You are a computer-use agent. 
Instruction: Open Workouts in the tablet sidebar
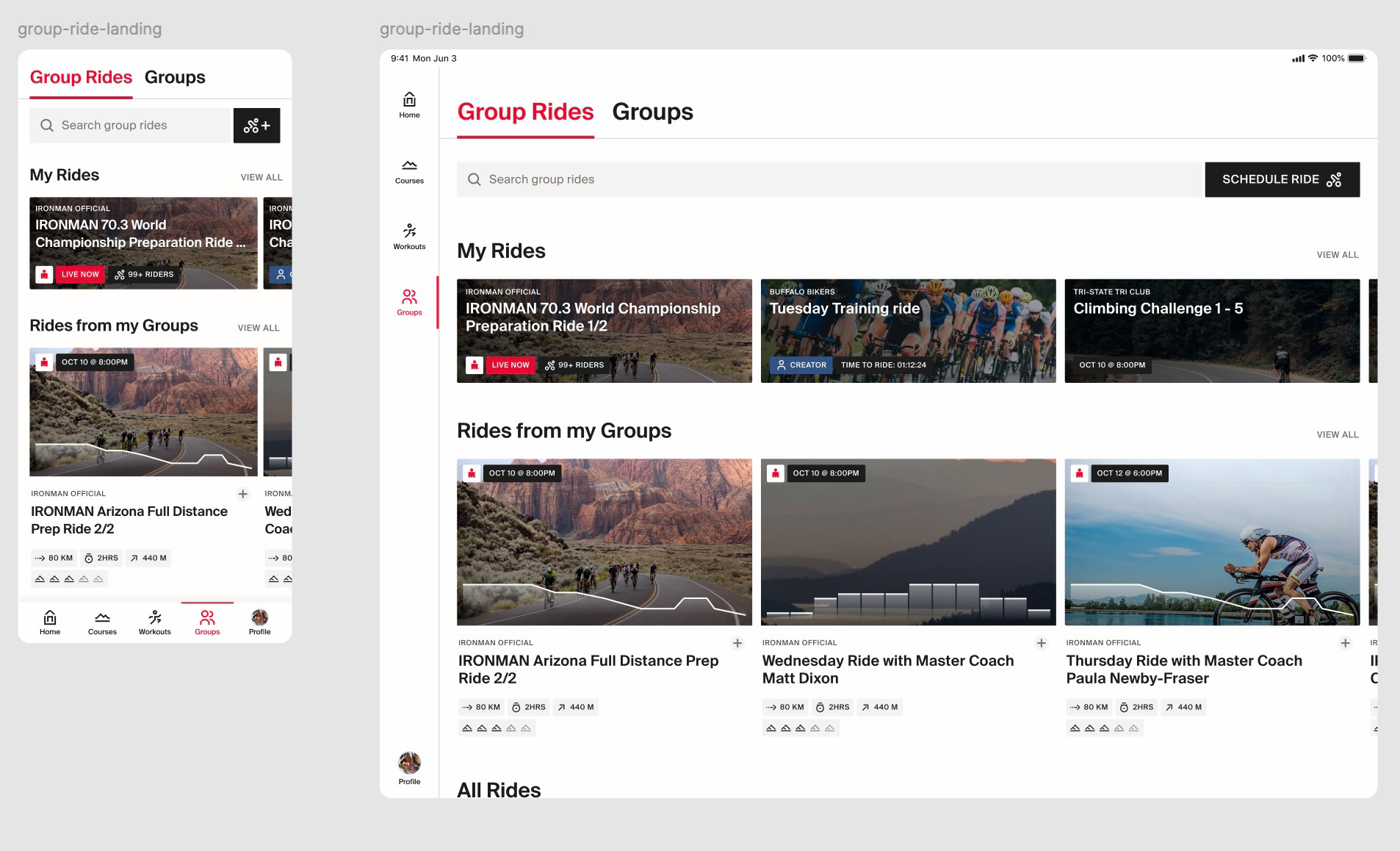(x=409, y=237)
